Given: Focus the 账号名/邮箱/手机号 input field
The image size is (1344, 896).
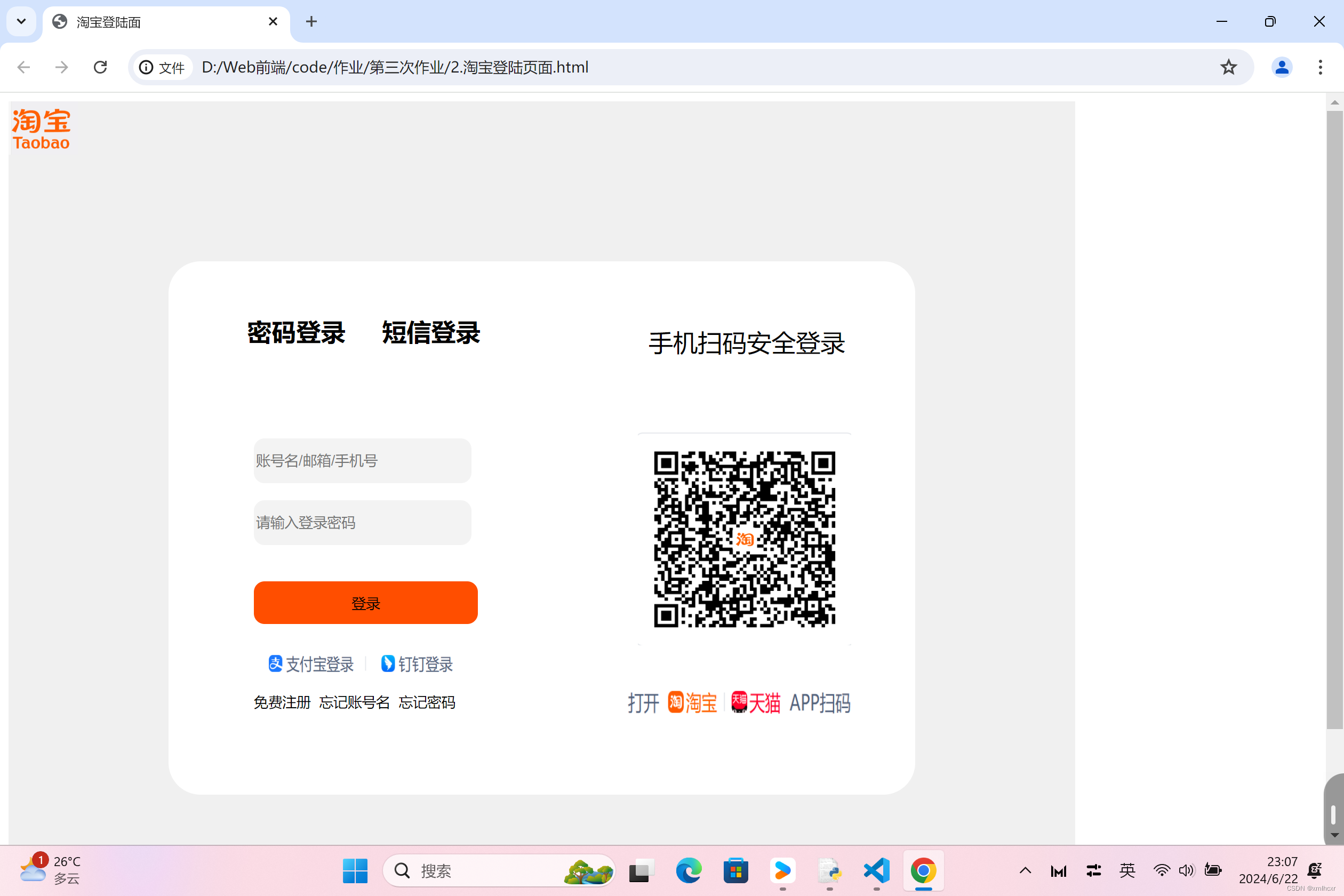Looking at the screenshot, I should 362,461.
